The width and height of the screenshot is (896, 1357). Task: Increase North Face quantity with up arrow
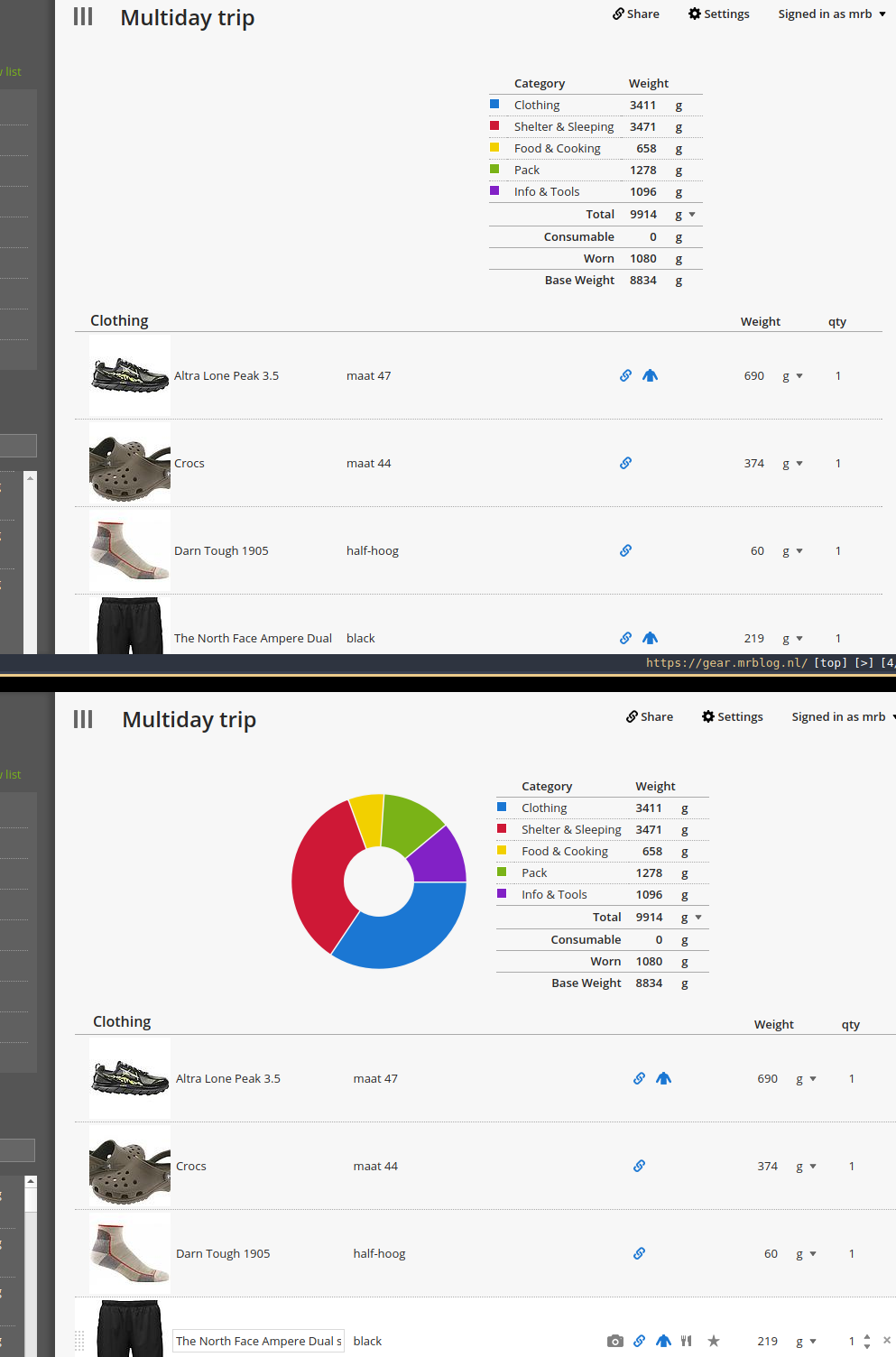coord(867,1336)
